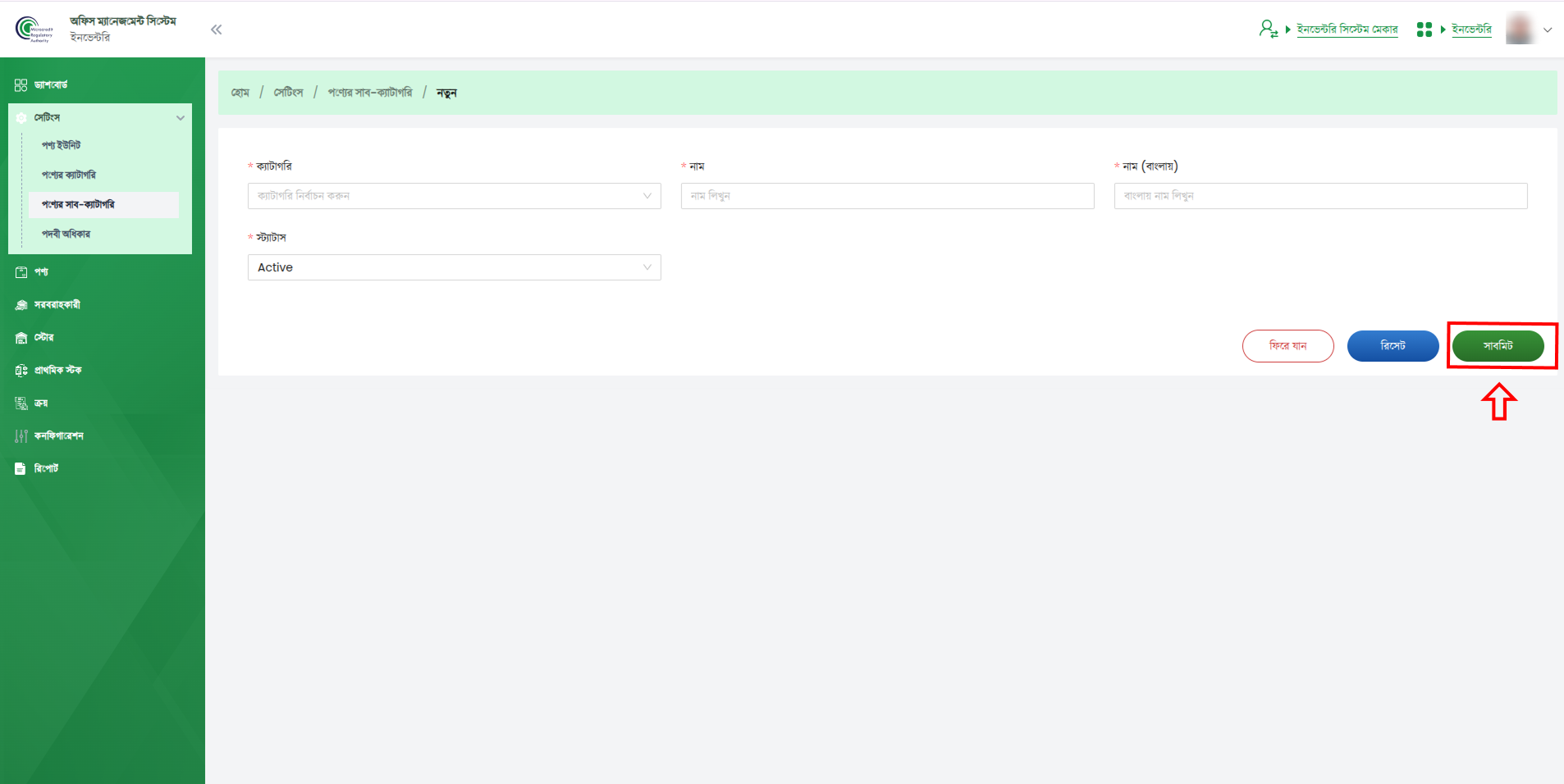Click the স্ট্যাটাস dropdown arrow

point(647,267)
